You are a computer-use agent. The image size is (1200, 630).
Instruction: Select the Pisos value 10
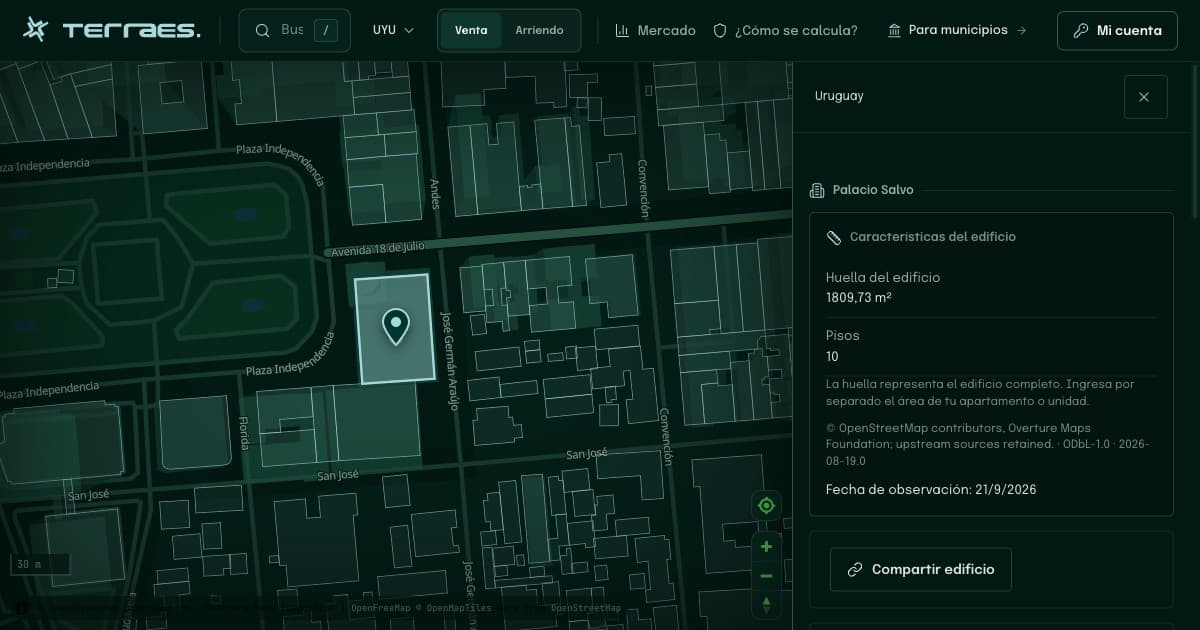[832, 356]
